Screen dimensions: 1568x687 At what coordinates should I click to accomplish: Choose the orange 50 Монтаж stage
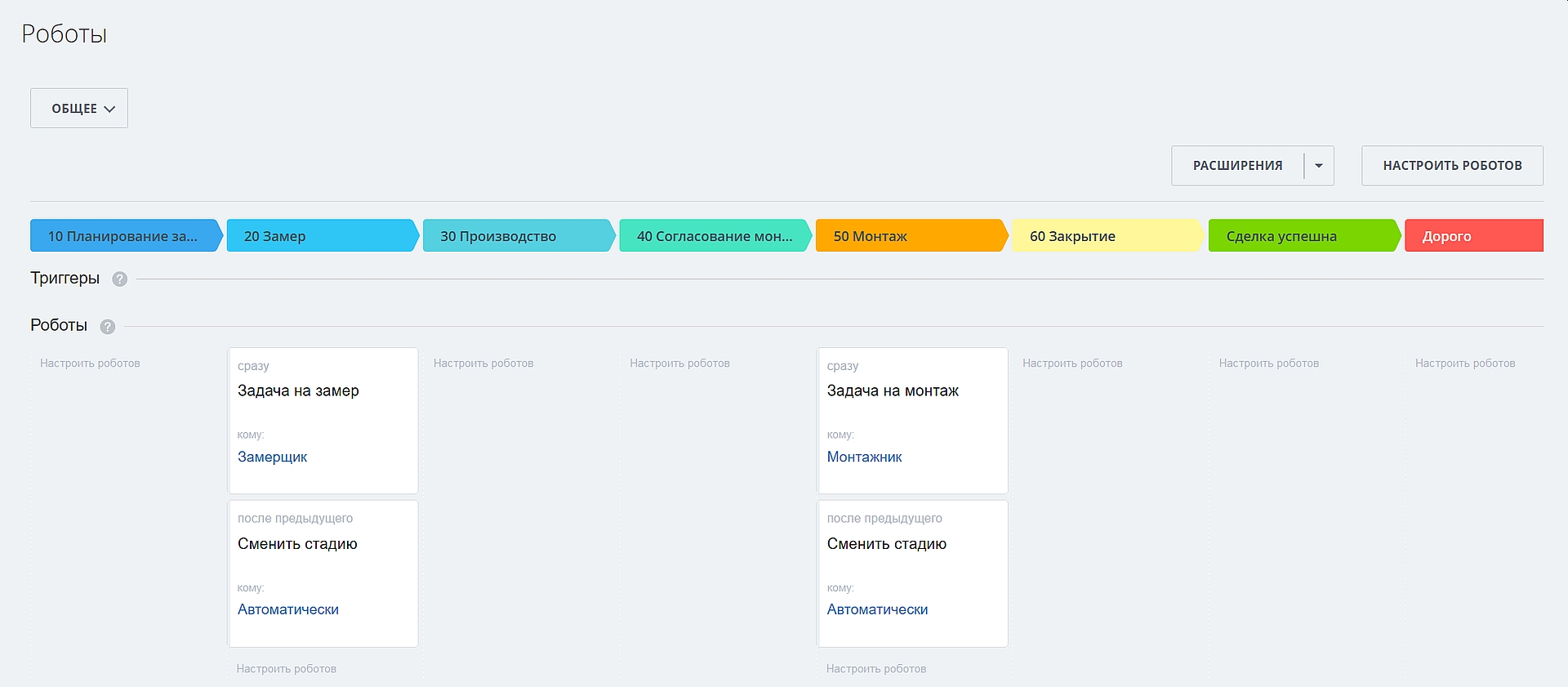910,236
